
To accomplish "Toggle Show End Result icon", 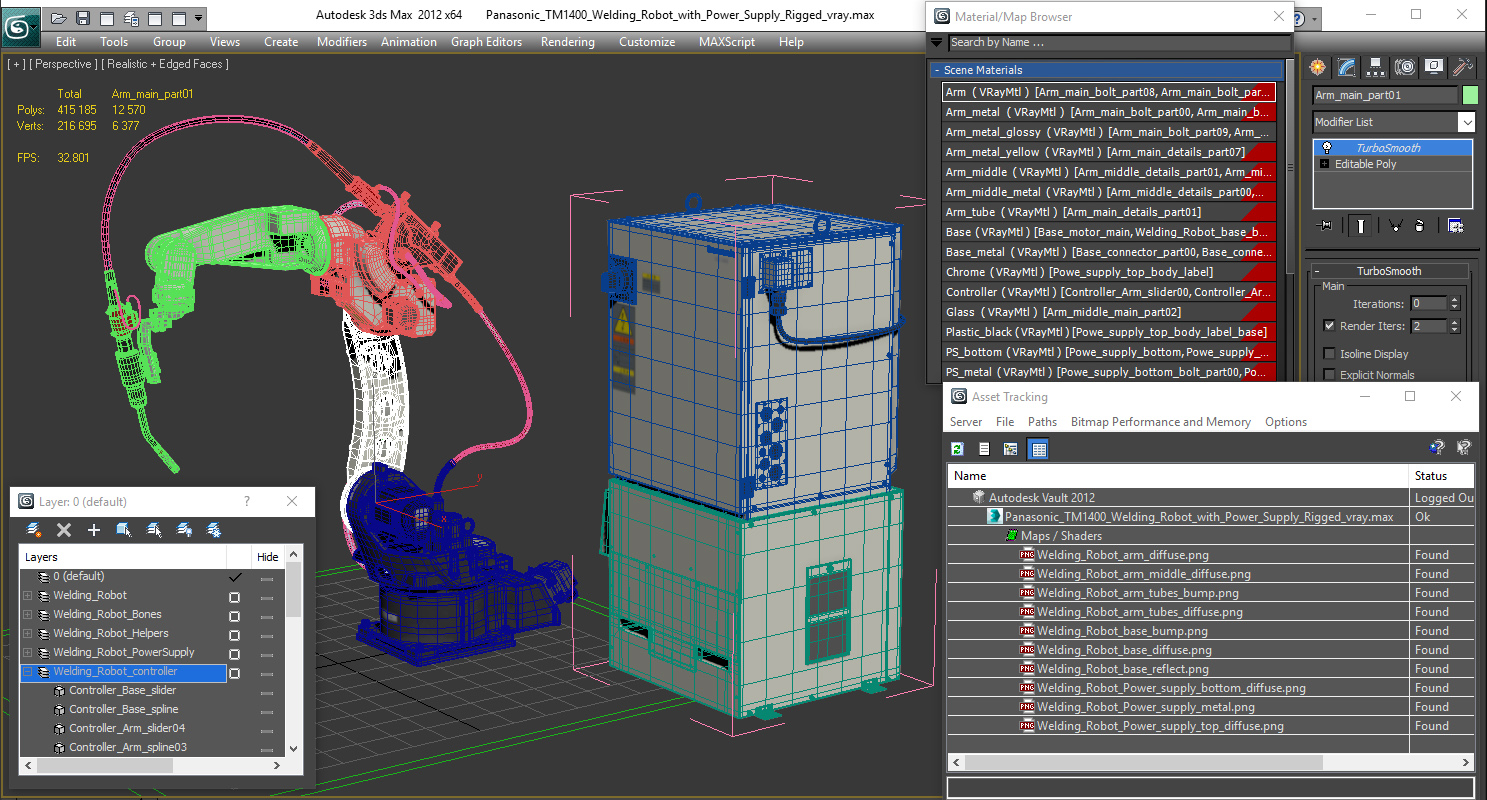I will pyautogui.click(x=1360, y=226).
